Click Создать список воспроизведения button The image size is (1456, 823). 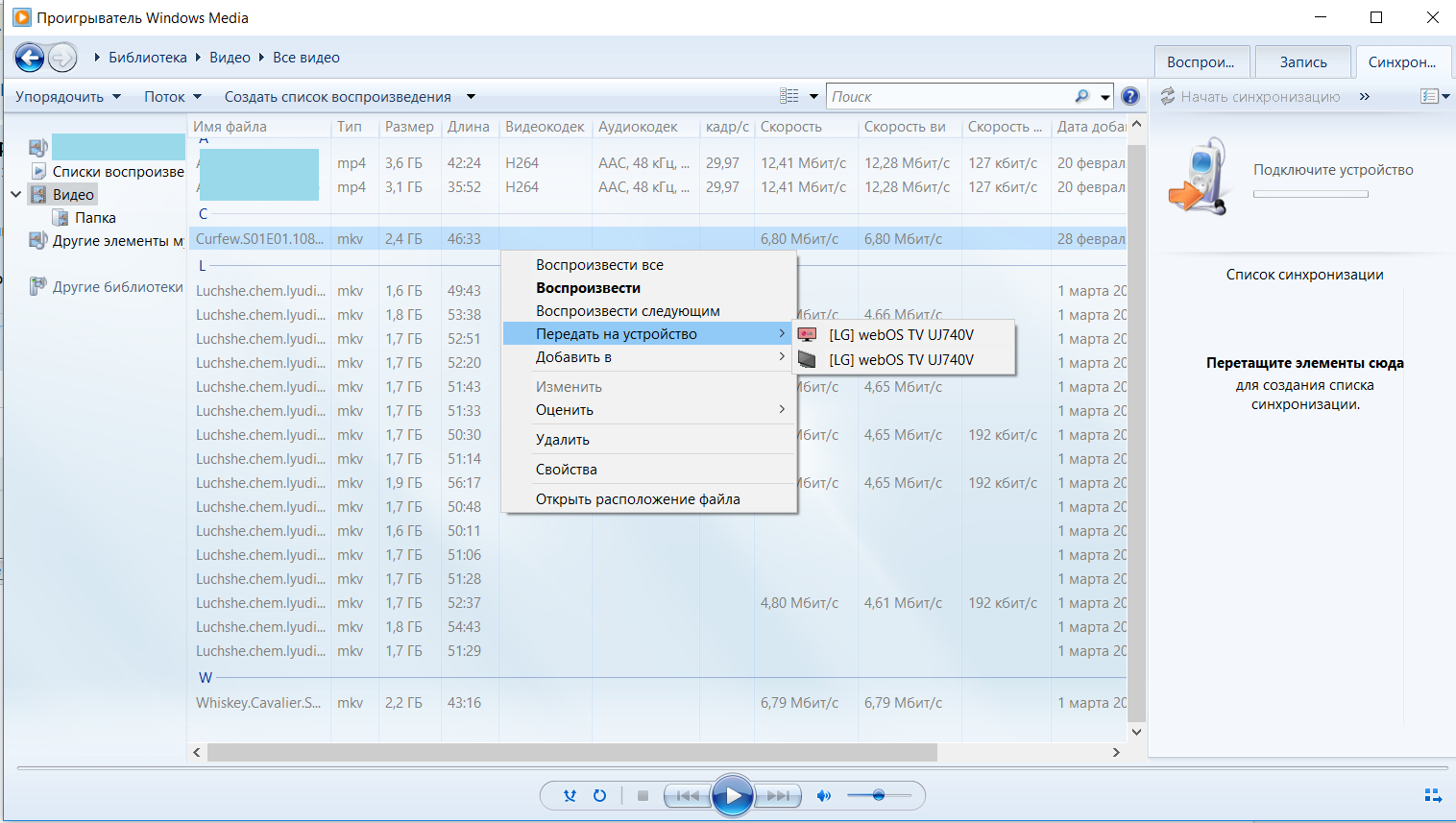click(338, 96)
